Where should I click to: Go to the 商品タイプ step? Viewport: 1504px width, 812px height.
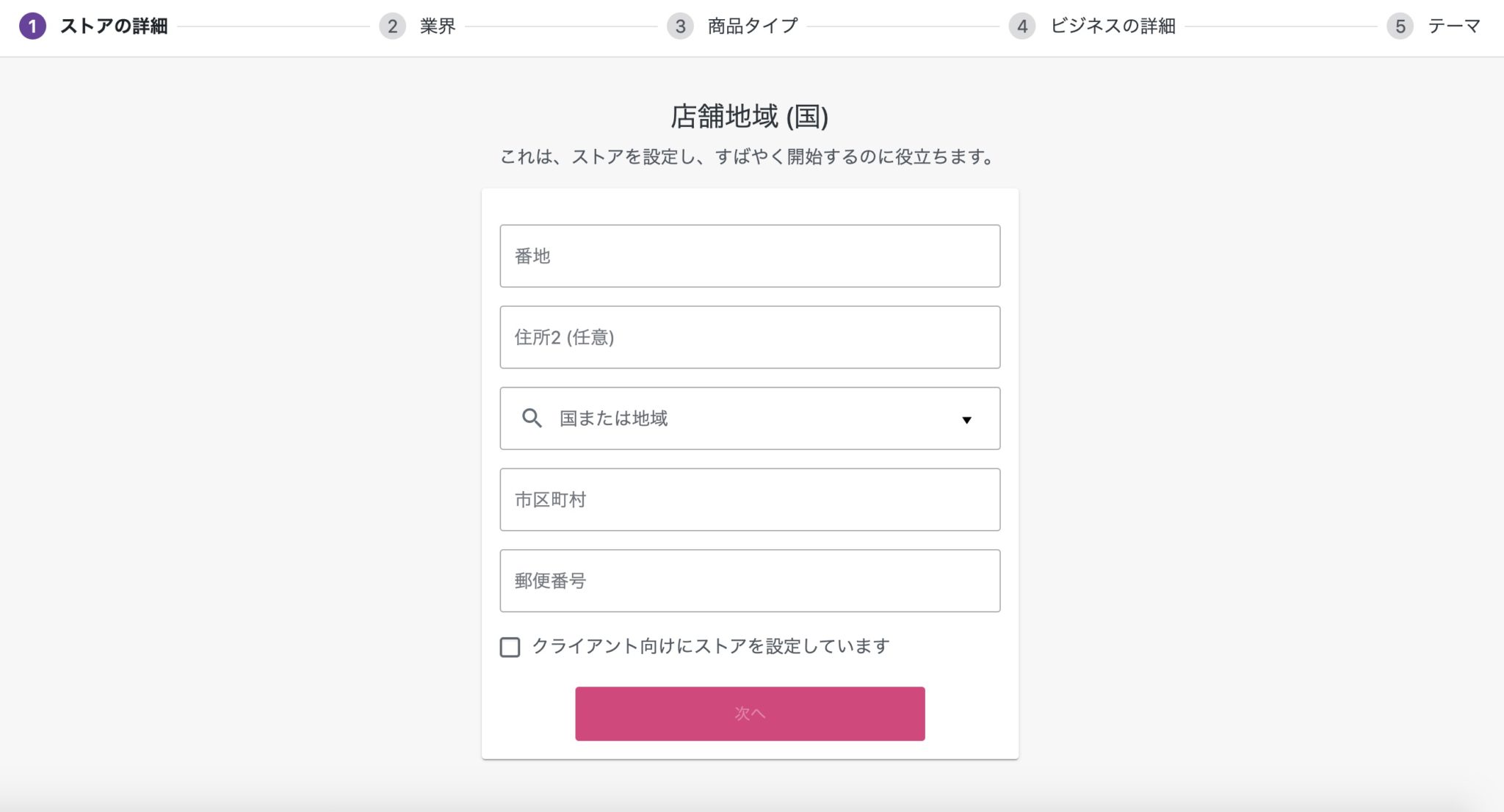[752, 26]
